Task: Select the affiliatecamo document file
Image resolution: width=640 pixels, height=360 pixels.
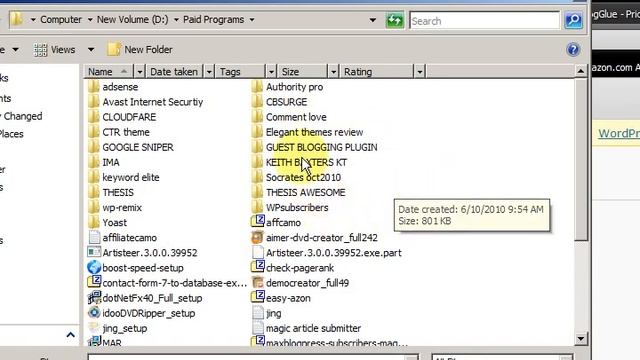Action: tap(122, 238)
